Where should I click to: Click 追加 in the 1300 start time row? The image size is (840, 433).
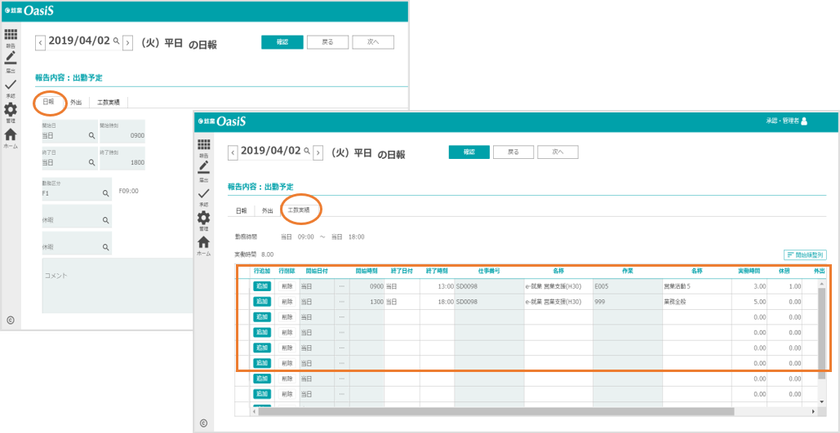click(x=262, y=302)
